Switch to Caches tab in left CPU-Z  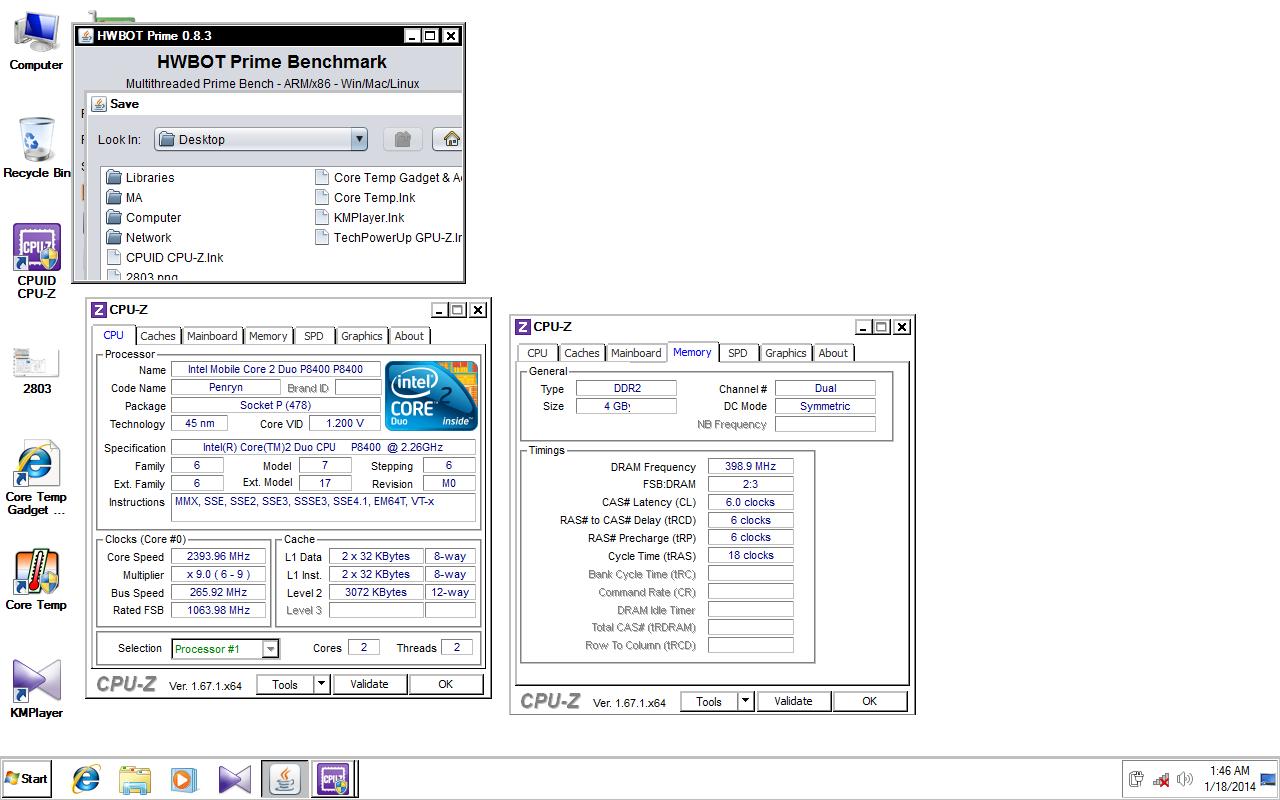coord(157,336)
